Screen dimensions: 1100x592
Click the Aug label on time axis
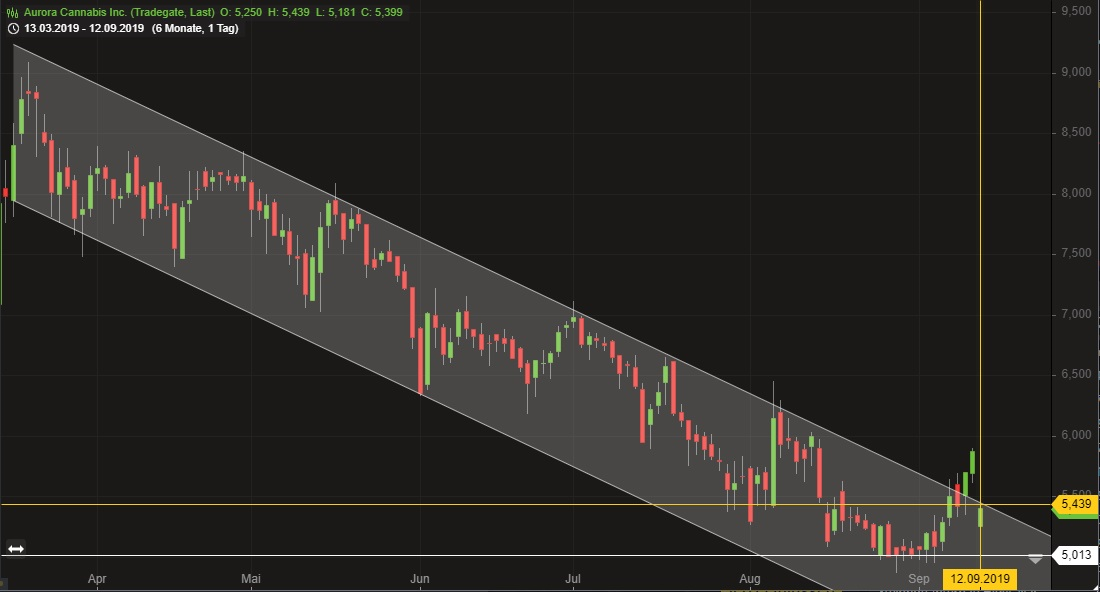[x=750, y=579]
